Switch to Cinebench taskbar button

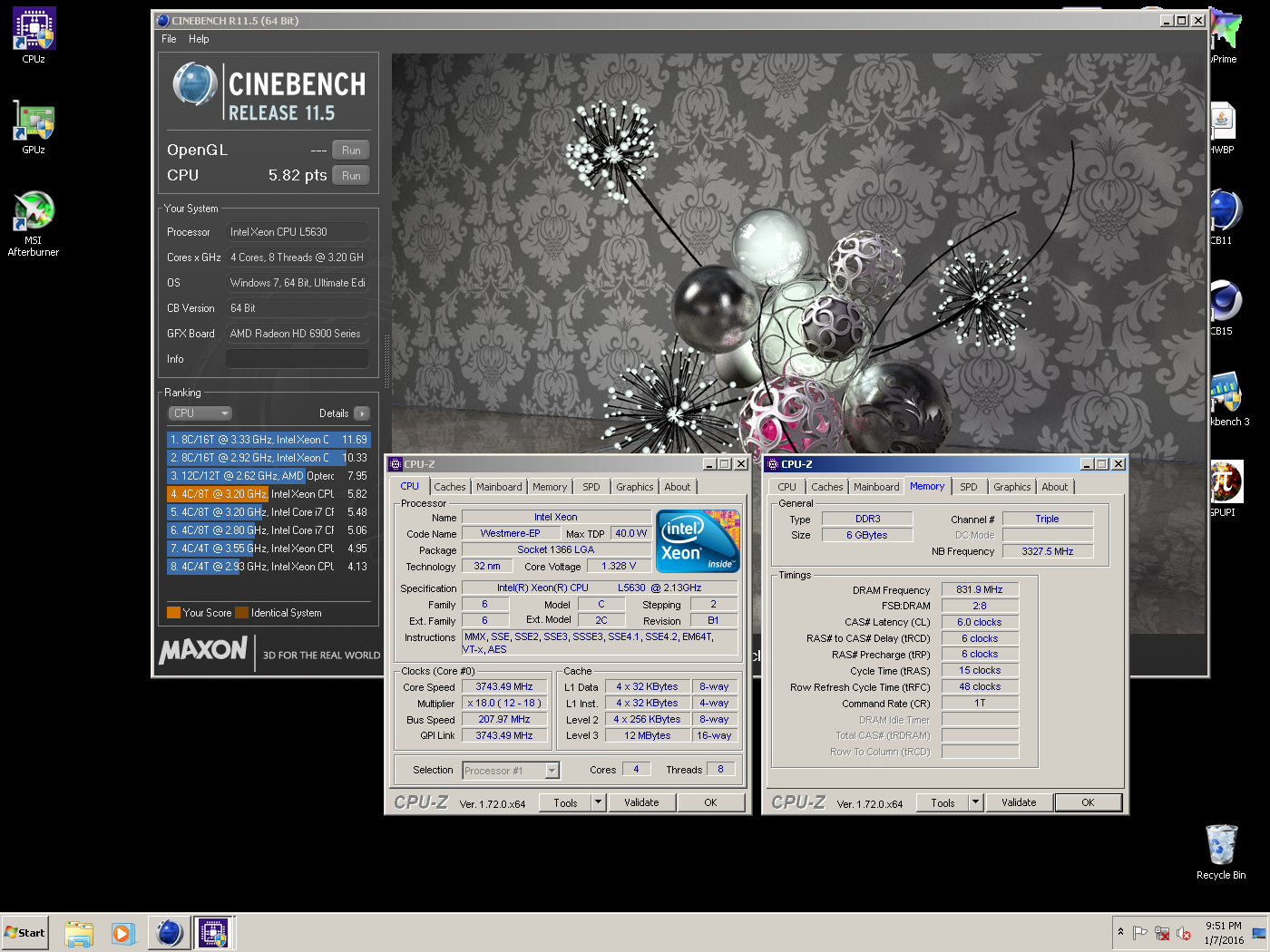point(170,933)
